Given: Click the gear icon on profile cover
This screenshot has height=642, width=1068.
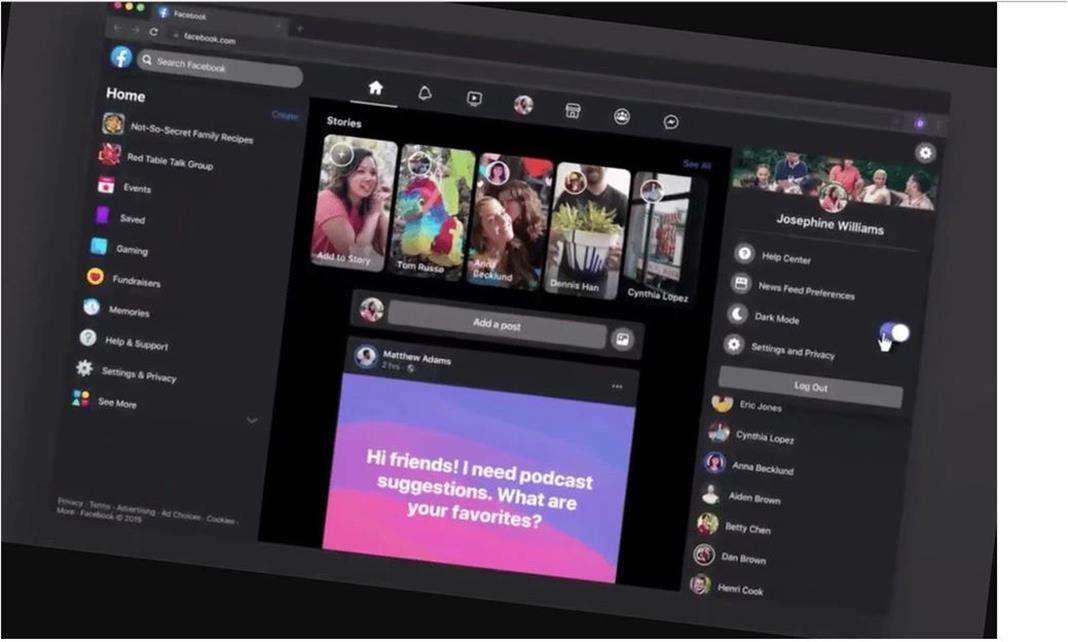Looking at the screenshot, I should pyautogui.click(x=925, y=153).
